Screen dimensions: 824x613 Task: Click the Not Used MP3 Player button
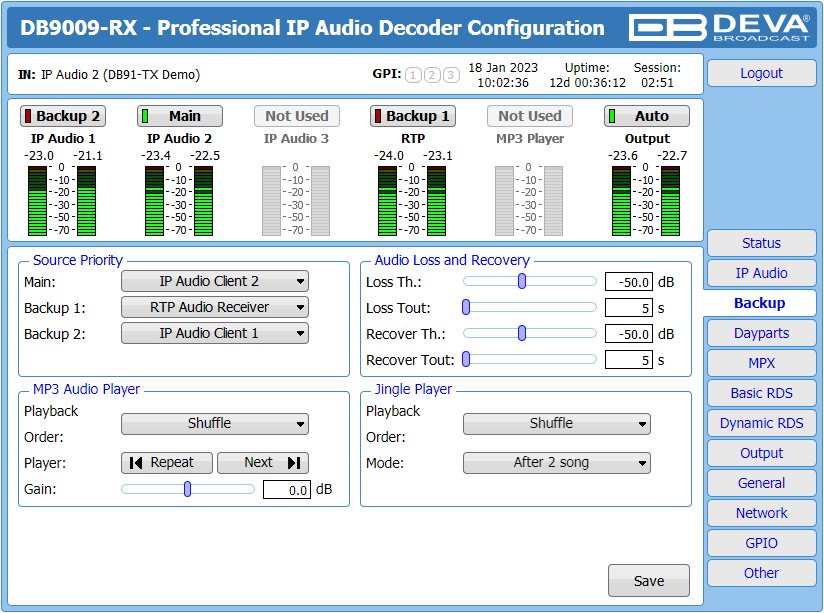(x=530, y=116)
